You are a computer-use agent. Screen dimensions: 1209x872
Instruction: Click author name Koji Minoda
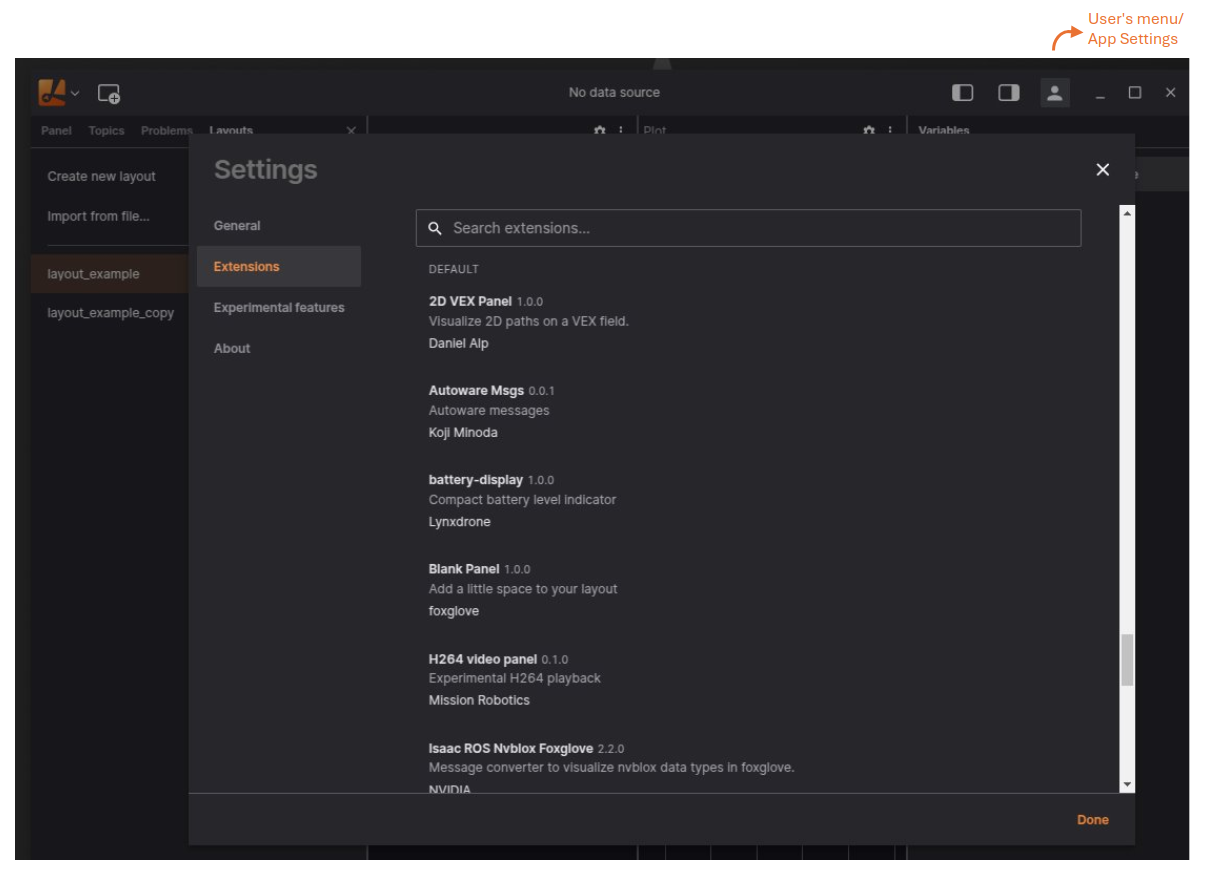tap(463, 433)
